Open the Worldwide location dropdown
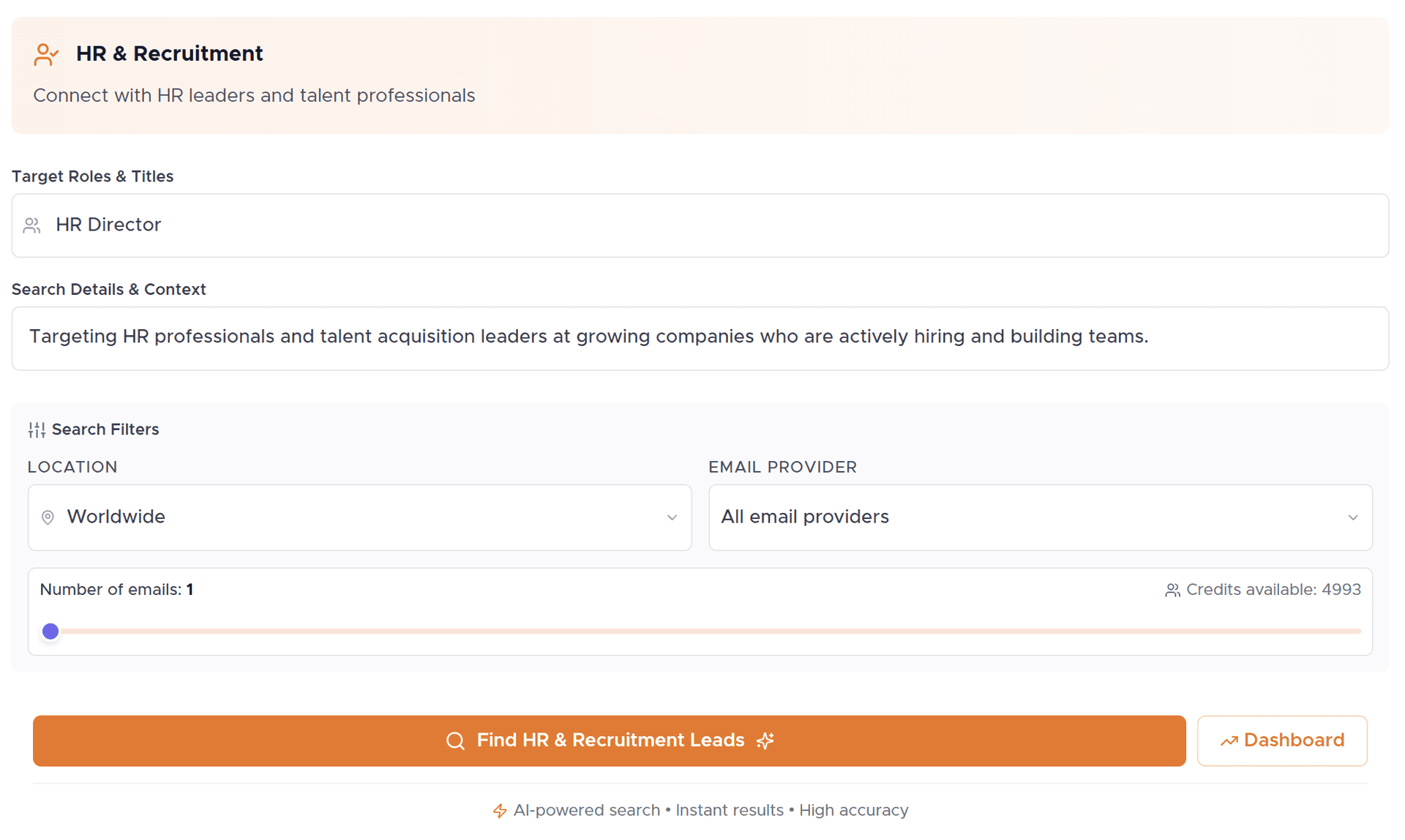The width and height of the screenshot is (1405, 840). click(359, 517)
